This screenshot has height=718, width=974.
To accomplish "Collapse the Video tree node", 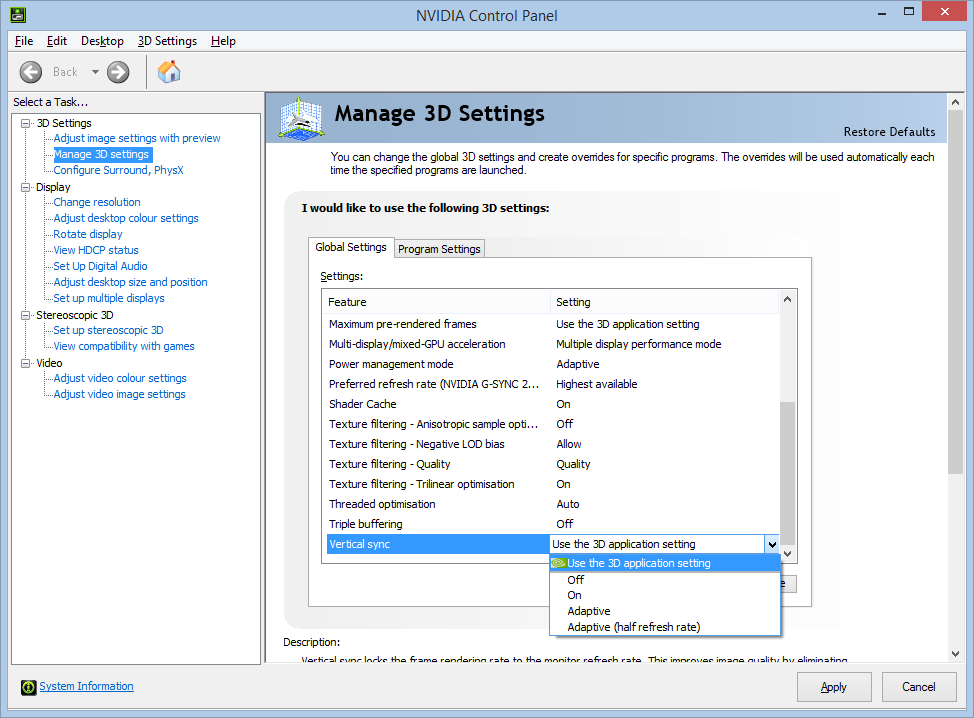I will click(x=25, y=363).
